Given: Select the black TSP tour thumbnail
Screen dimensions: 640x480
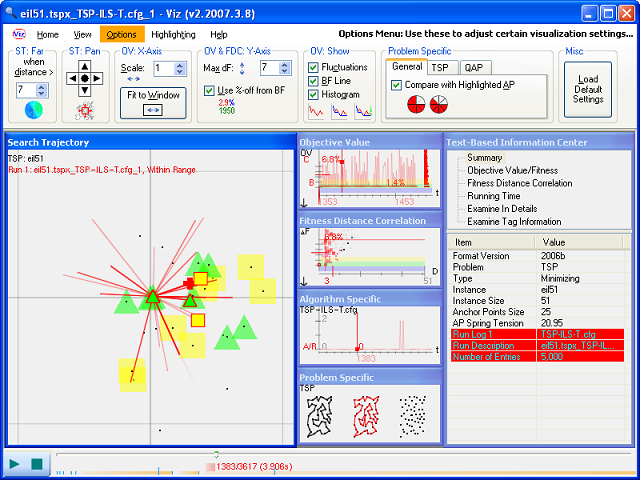Looking at the screenshot, I should (x=320, y=417).
